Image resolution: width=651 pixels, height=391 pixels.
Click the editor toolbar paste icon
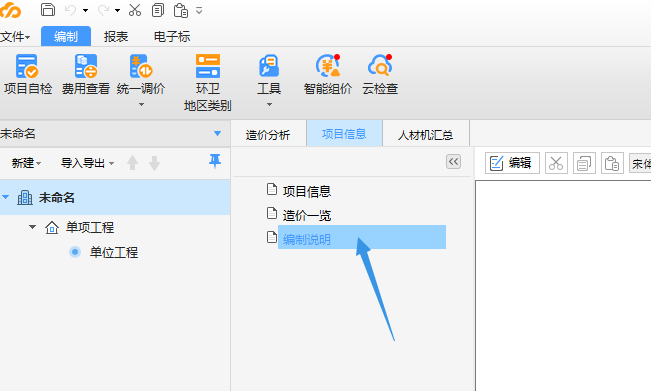tap(612, 163)
